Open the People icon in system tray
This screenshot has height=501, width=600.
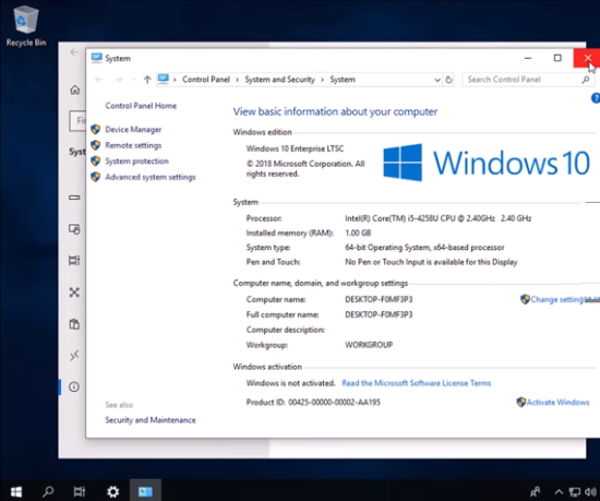click(x=535, y=491)
